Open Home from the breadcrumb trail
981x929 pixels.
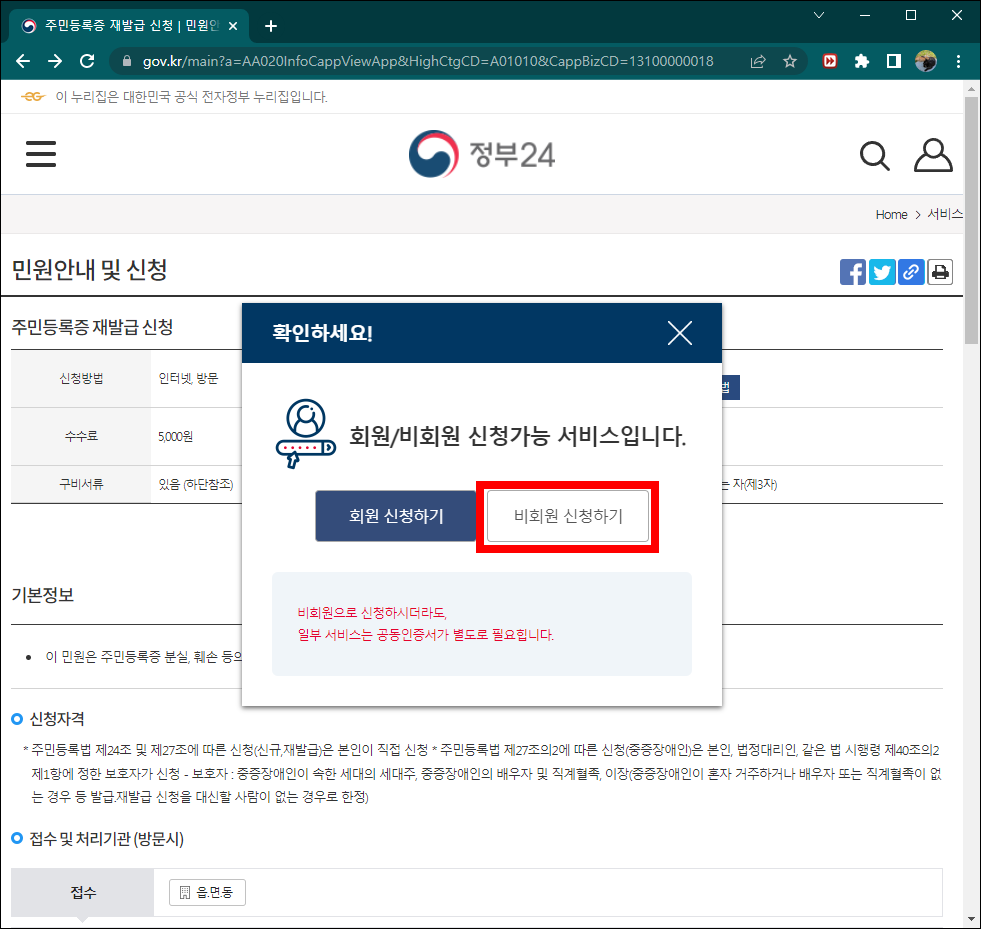point(891,214)
